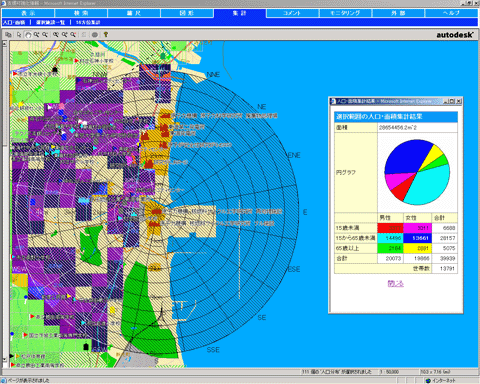The image size is (480, 384).
Task: Select the 集計 tab
Action: click(x=240, y=13)
